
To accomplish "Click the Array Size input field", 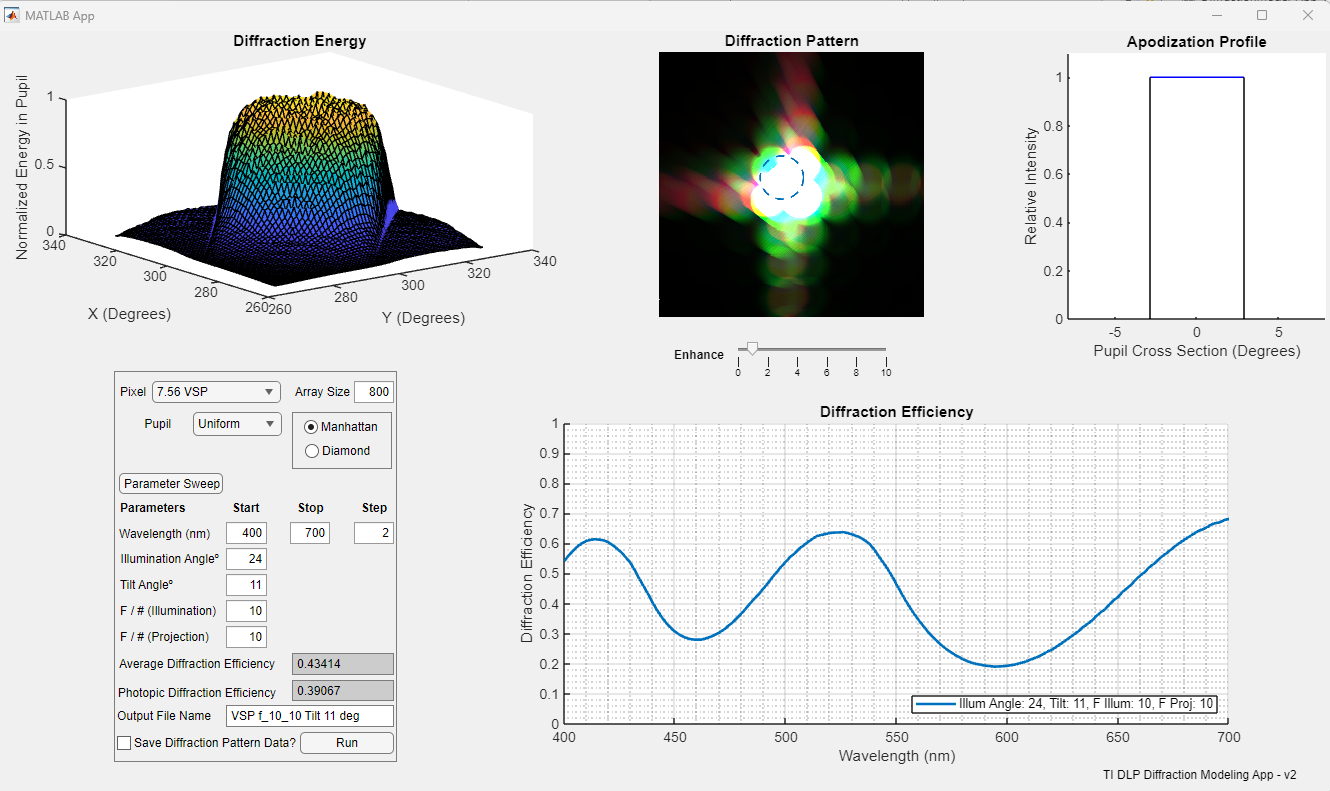I will coord(374,392).
